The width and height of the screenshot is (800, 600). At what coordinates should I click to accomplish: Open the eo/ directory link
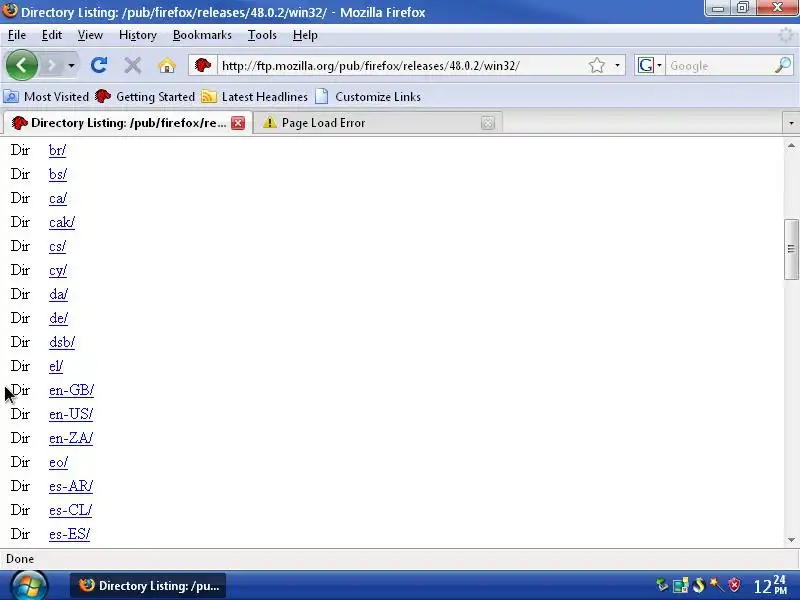(58, 462)
